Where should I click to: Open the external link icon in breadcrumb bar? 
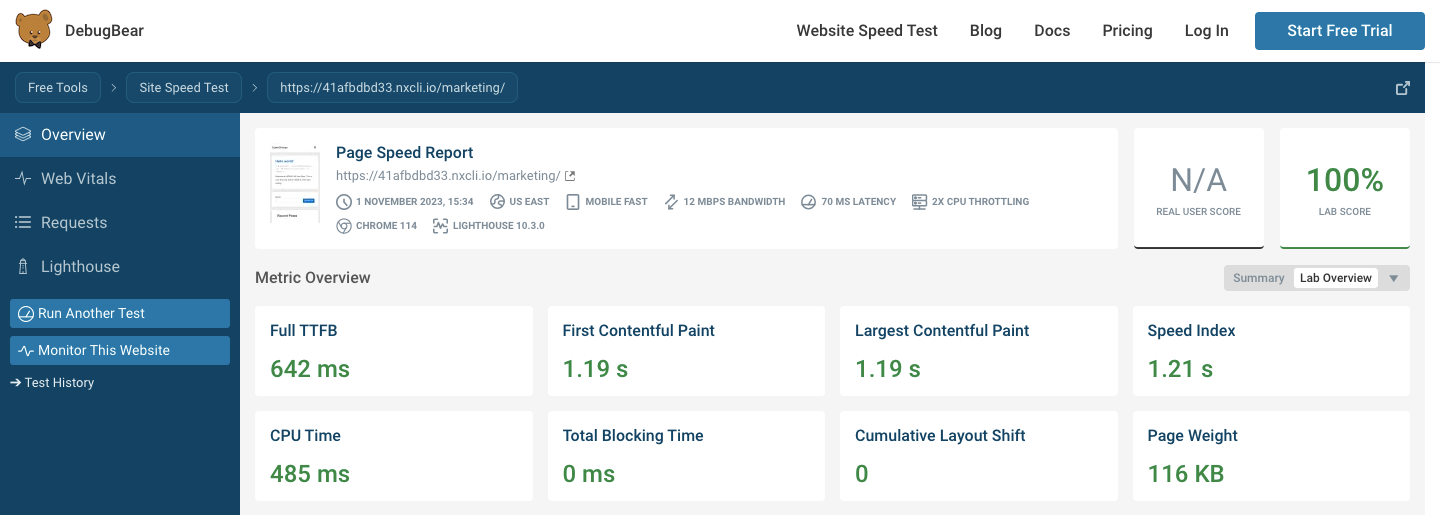[1403, 88]
